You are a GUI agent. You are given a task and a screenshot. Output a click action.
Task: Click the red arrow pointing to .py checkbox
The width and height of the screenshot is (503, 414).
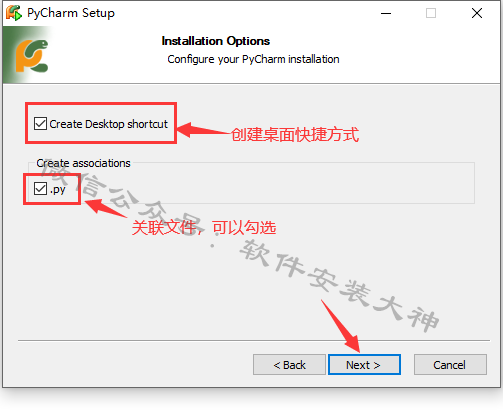point(106,208)
